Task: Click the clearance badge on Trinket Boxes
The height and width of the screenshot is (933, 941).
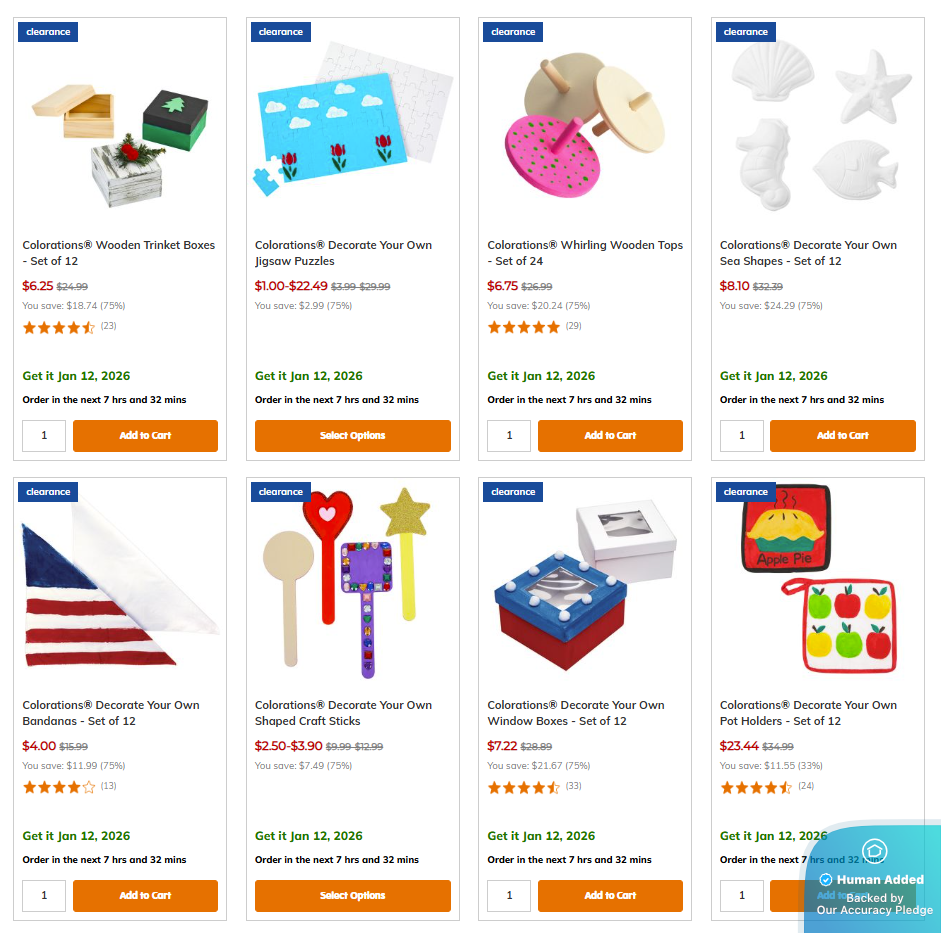Action: coord(48,32)
